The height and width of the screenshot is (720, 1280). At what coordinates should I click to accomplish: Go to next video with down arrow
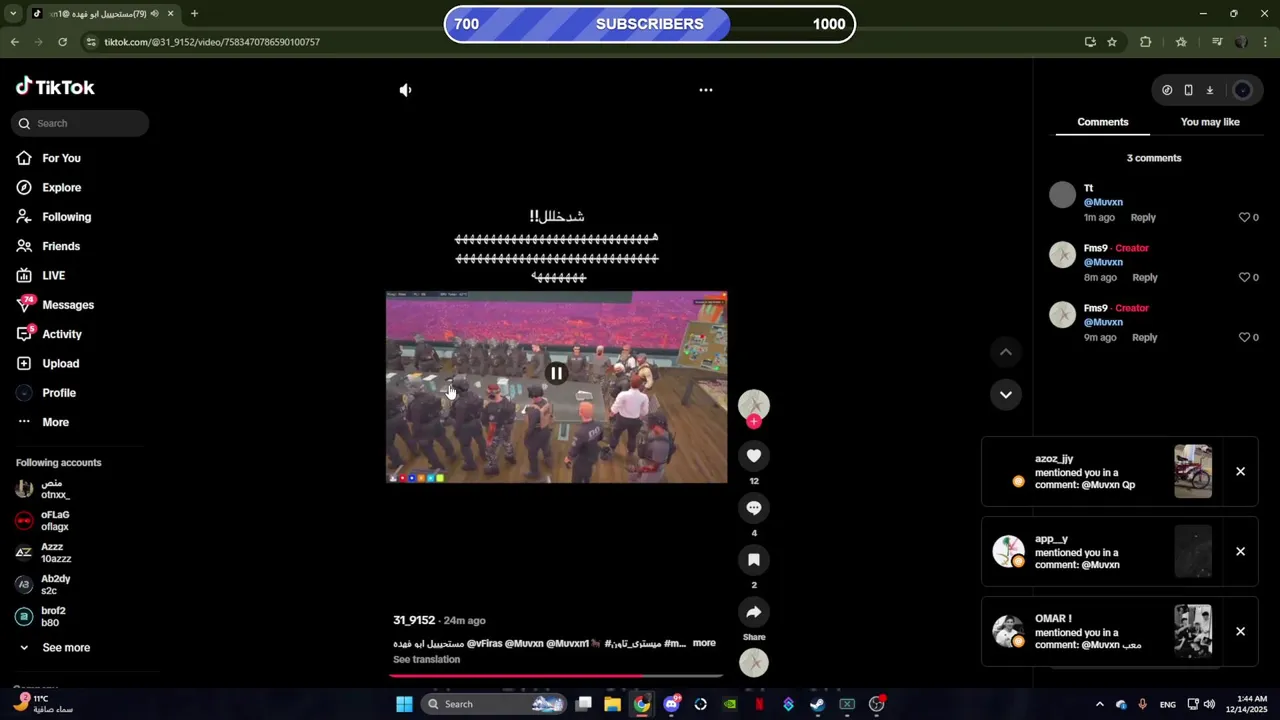pyautogui.click(x=1006, y=394)
